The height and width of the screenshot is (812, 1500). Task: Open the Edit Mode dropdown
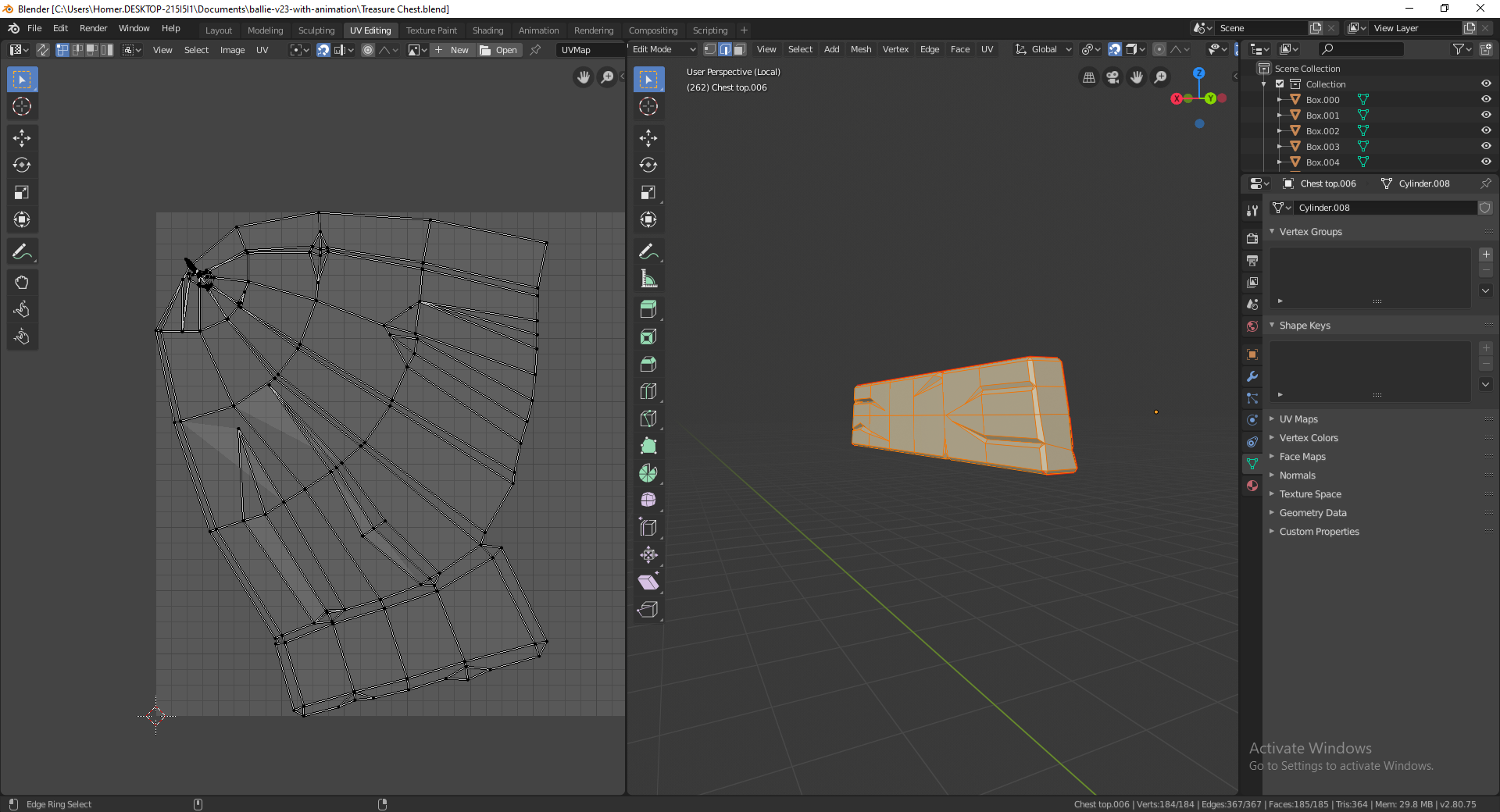663,49
